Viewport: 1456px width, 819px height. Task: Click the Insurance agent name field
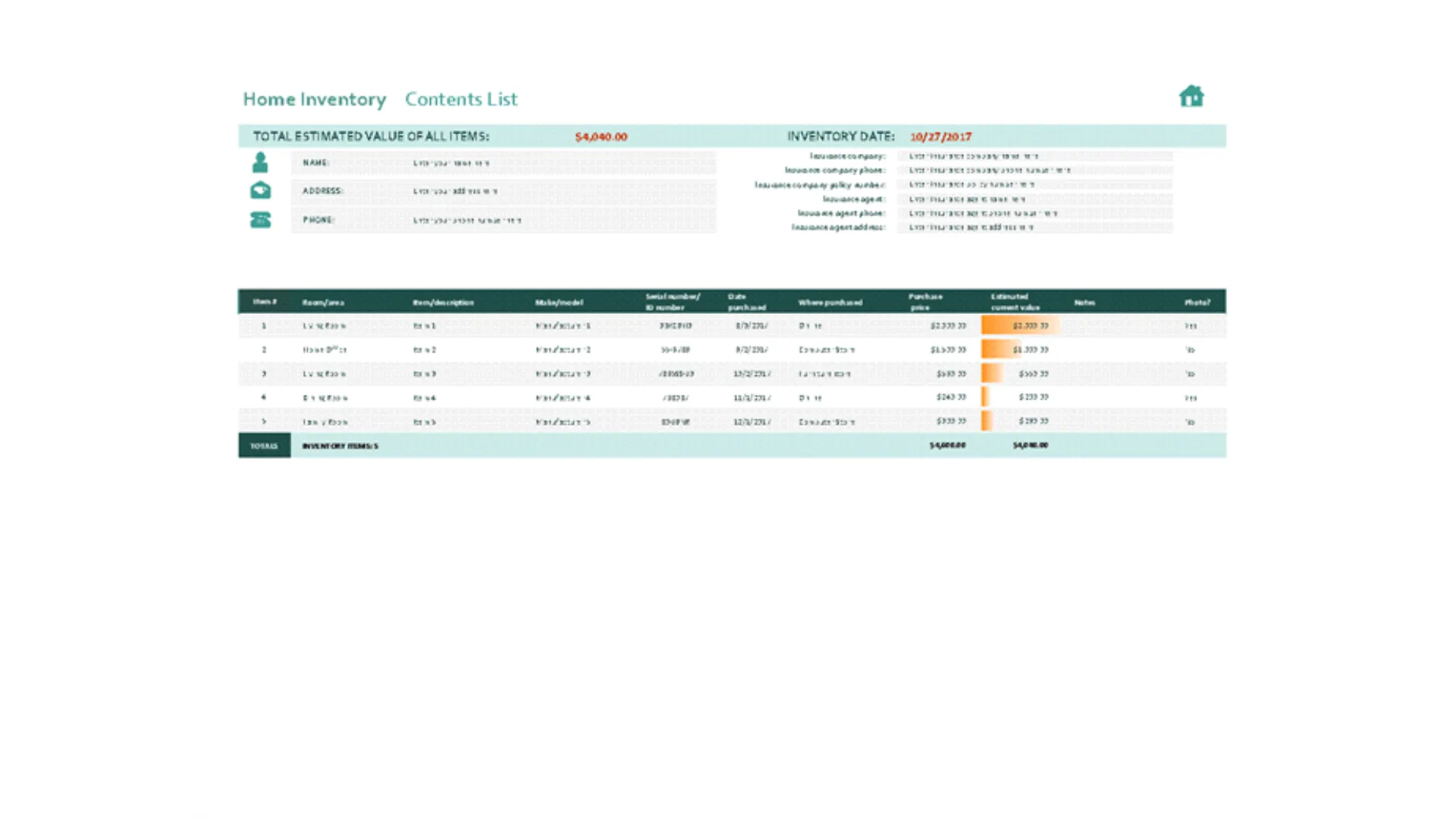pyautogui.click(x=1035, y=199)
